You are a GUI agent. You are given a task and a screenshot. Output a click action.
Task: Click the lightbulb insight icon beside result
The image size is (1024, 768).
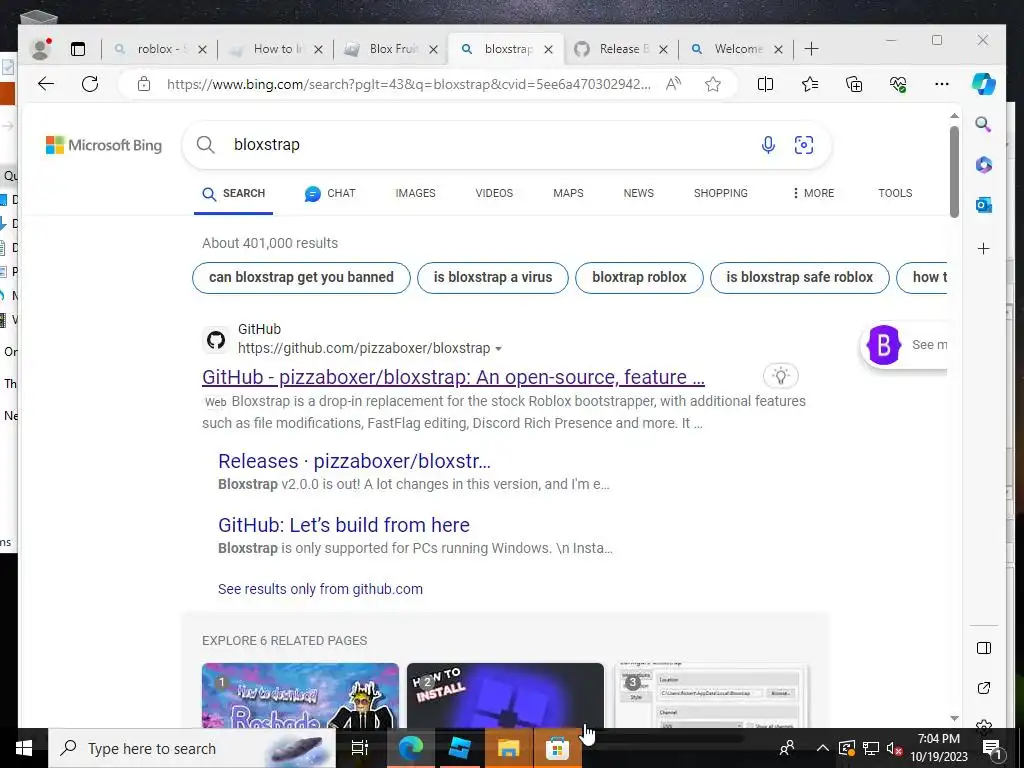[780, 376]
